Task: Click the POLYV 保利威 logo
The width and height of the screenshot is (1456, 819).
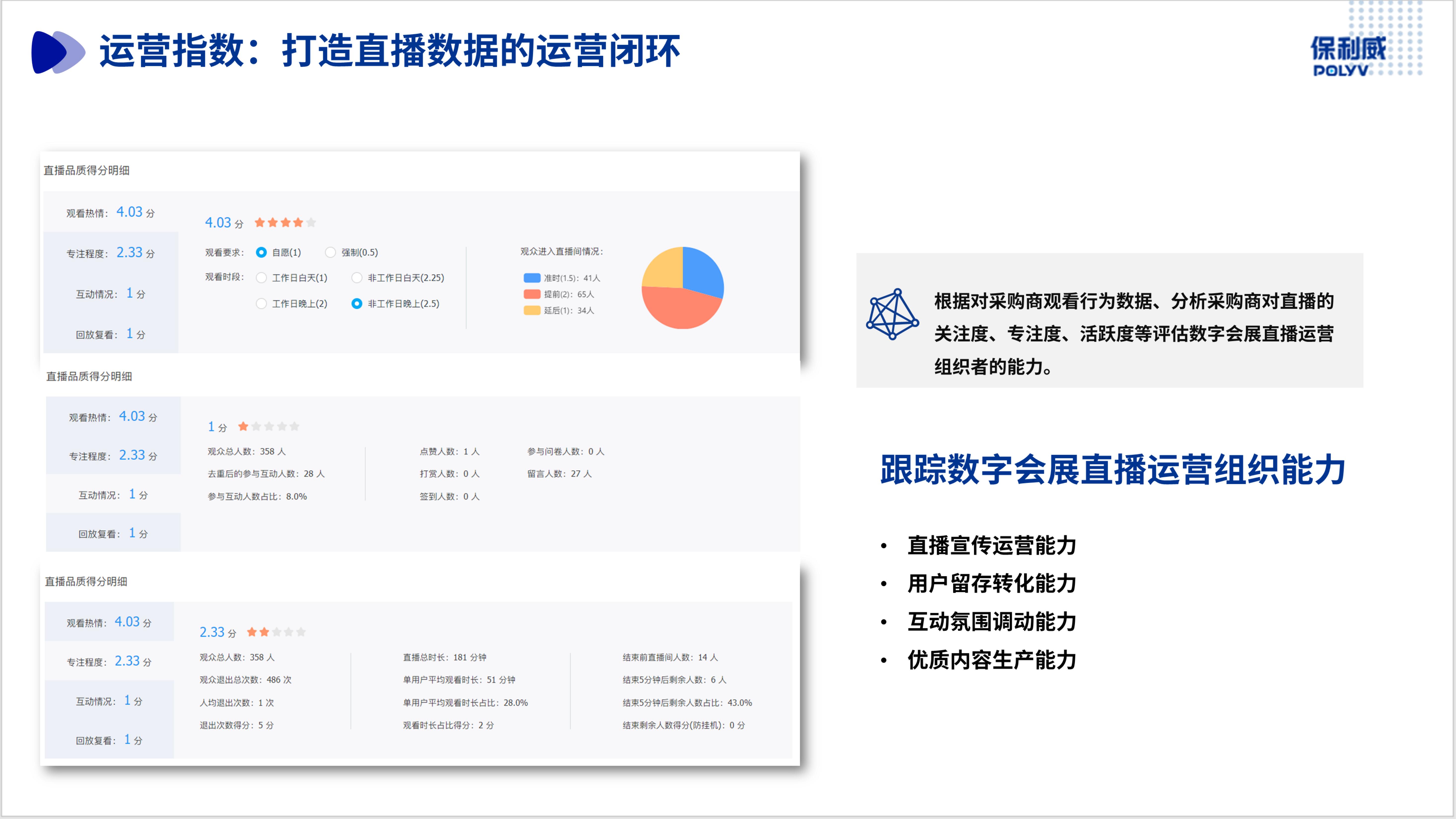Action: pos(1349,56)
